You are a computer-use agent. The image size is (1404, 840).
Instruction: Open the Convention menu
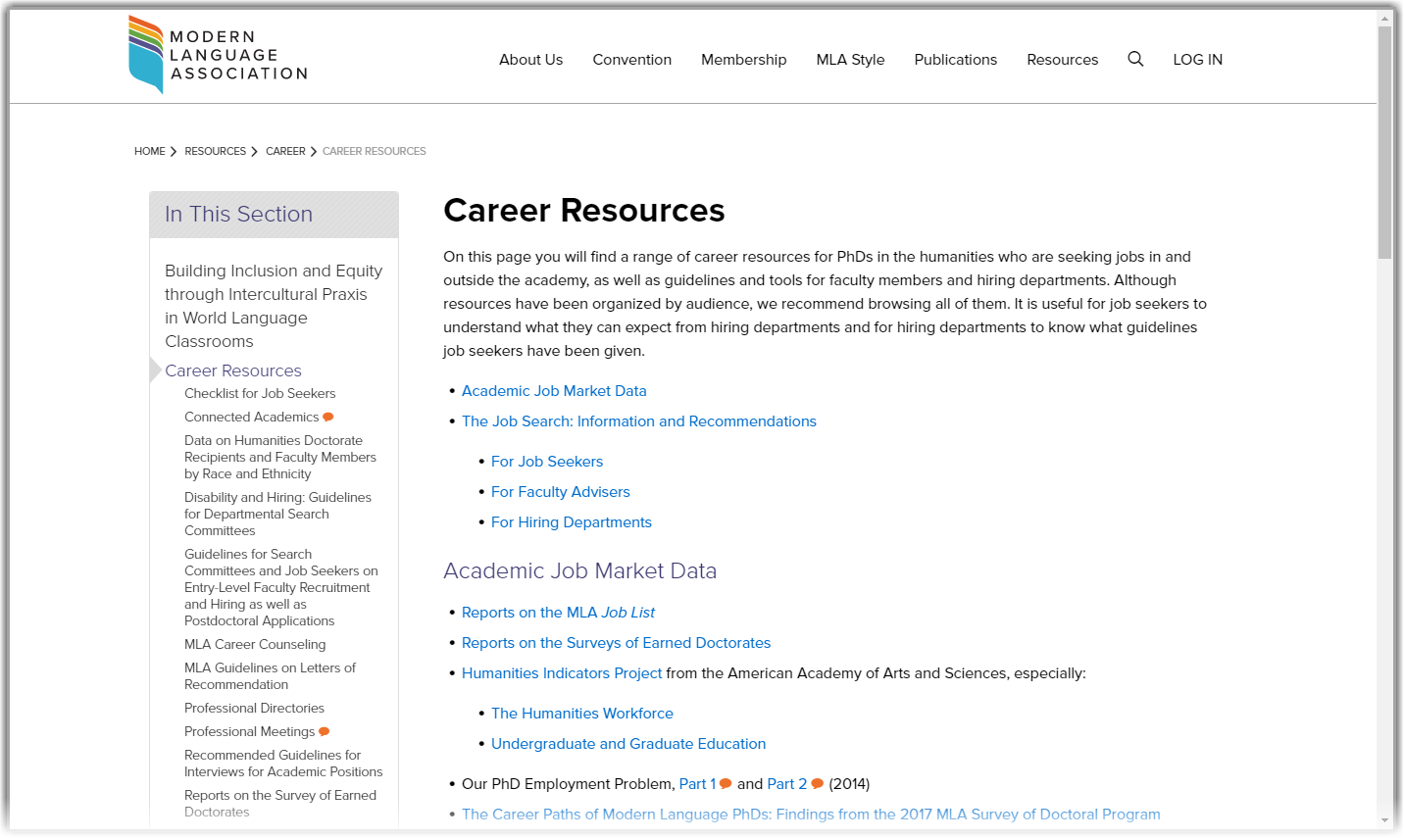tap(631, 60)
